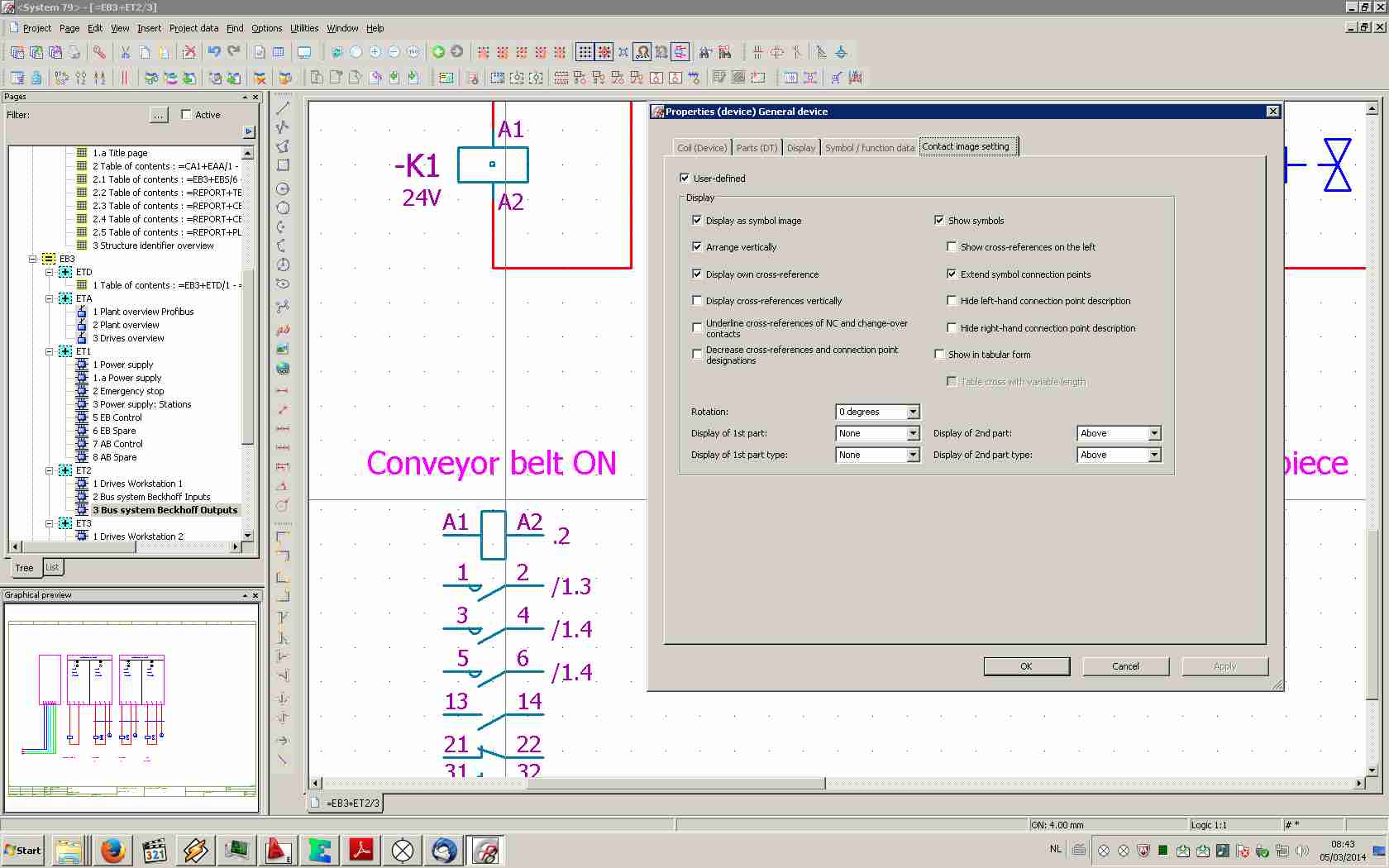The height and width of the screenshot is (868, 1389).
Task: Open Firefox from the taskbar
Action: (x=112, y=850)
